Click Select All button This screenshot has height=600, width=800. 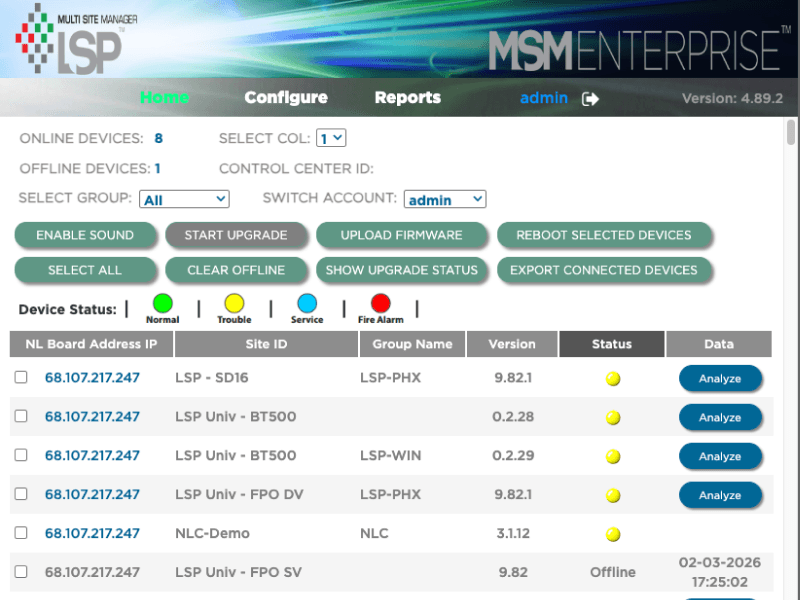[85, 270]
